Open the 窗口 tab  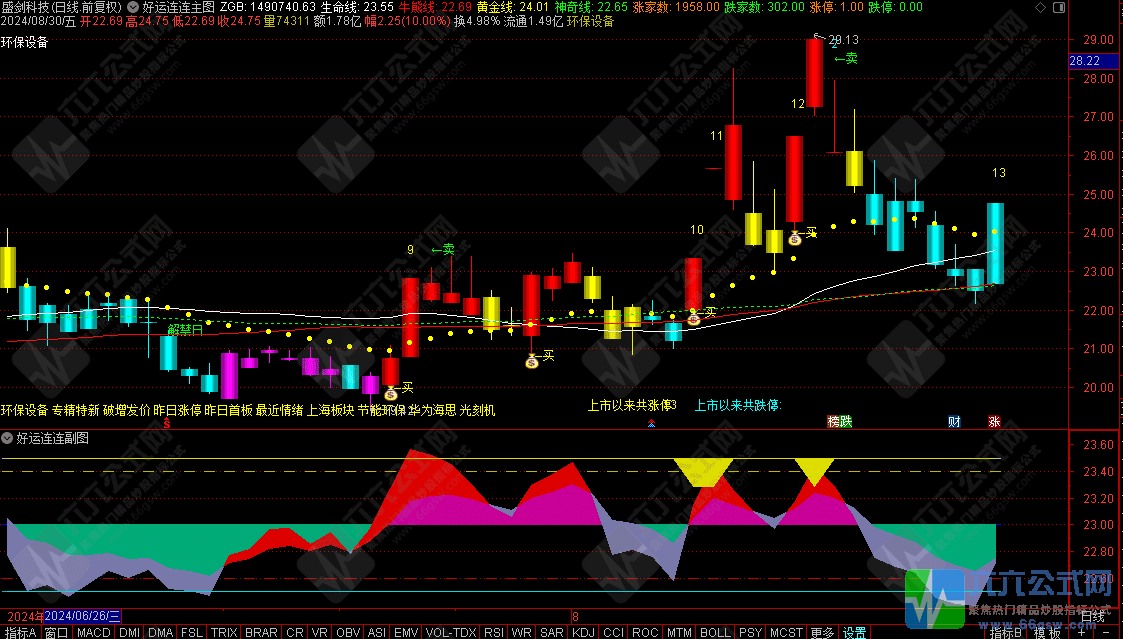click(x=56, y=633)
